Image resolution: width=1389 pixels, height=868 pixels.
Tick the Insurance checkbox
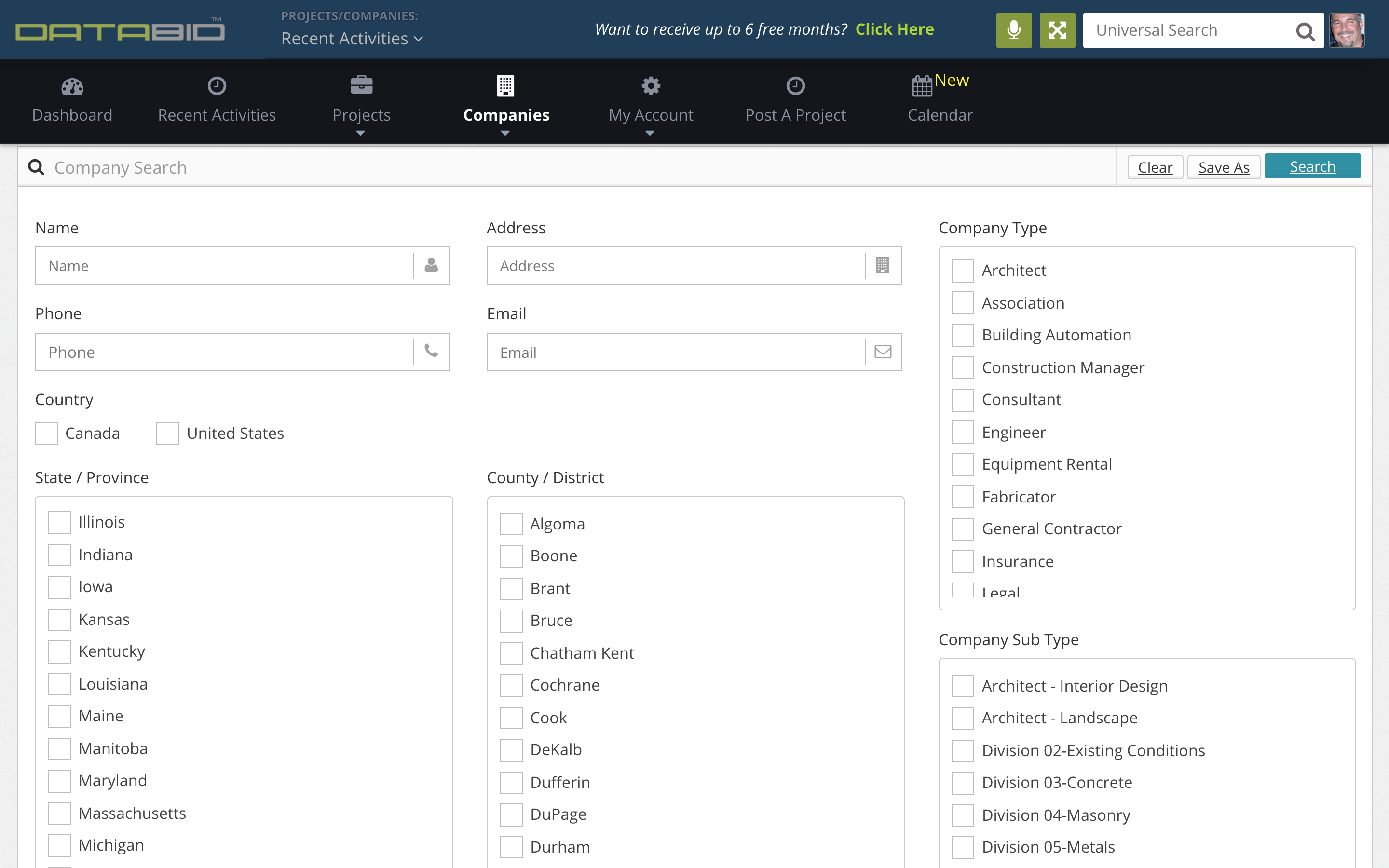tap(963, 561)
